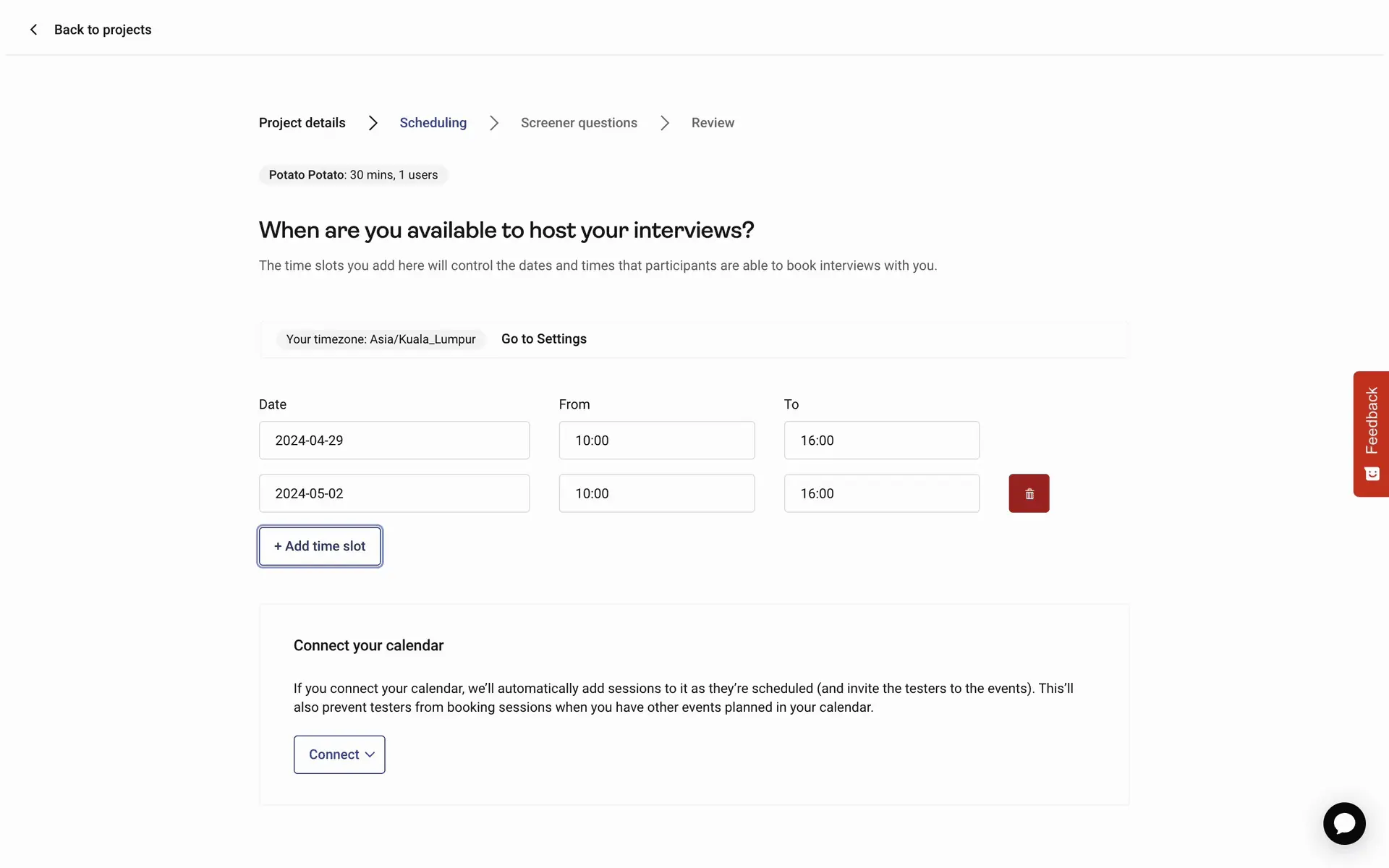Expand the Connect calendar dropdown
Screen dimensions: 1389x868
(339, 754)
